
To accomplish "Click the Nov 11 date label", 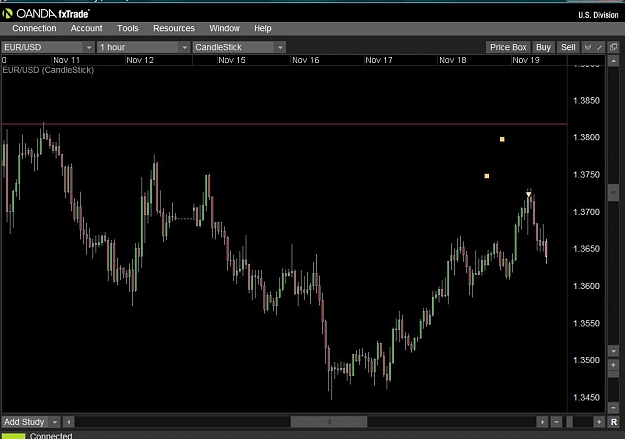I will (x=67, y=60).
